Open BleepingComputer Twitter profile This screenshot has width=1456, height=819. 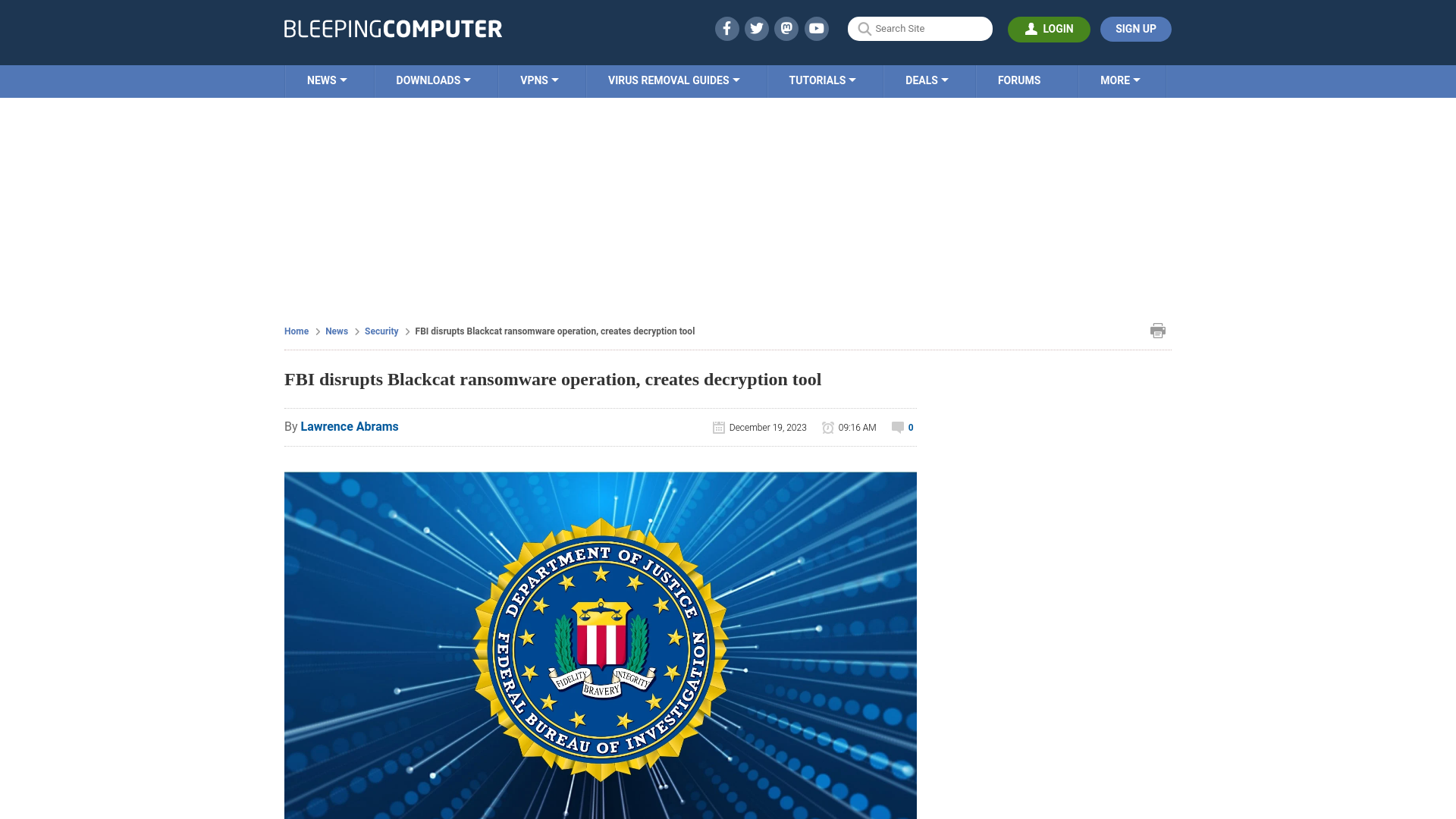click(x=756, y=28)
